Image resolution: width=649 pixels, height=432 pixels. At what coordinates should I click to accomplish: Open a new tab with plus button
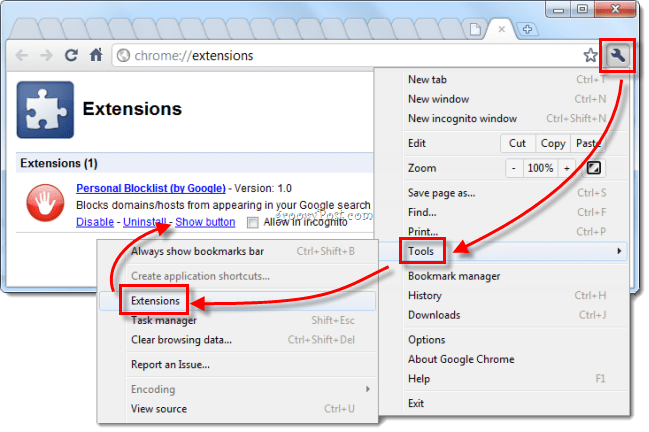pyautogui.click(x=527, y=29)
